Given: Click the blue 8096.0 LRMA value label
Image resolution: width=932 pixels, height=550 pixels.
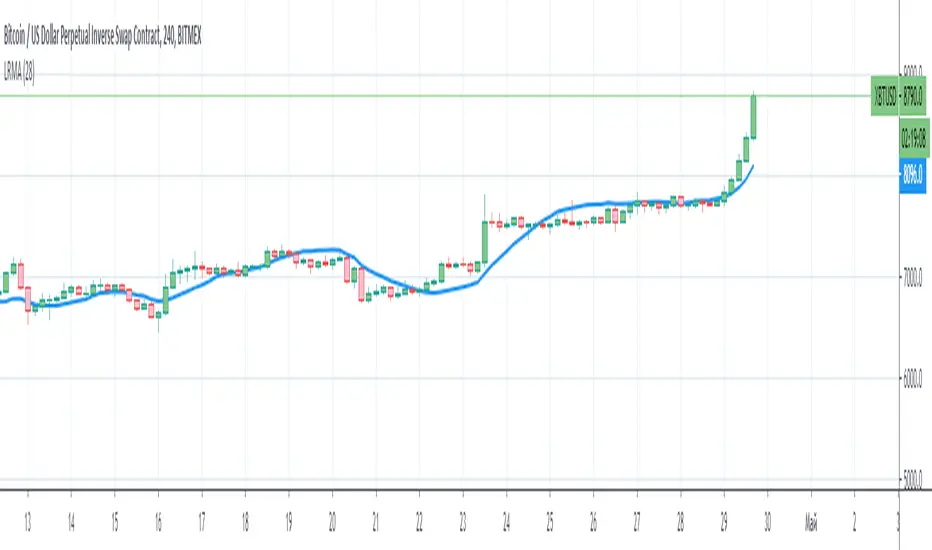Looking at the screenshot, I should [x=915, y=174].
